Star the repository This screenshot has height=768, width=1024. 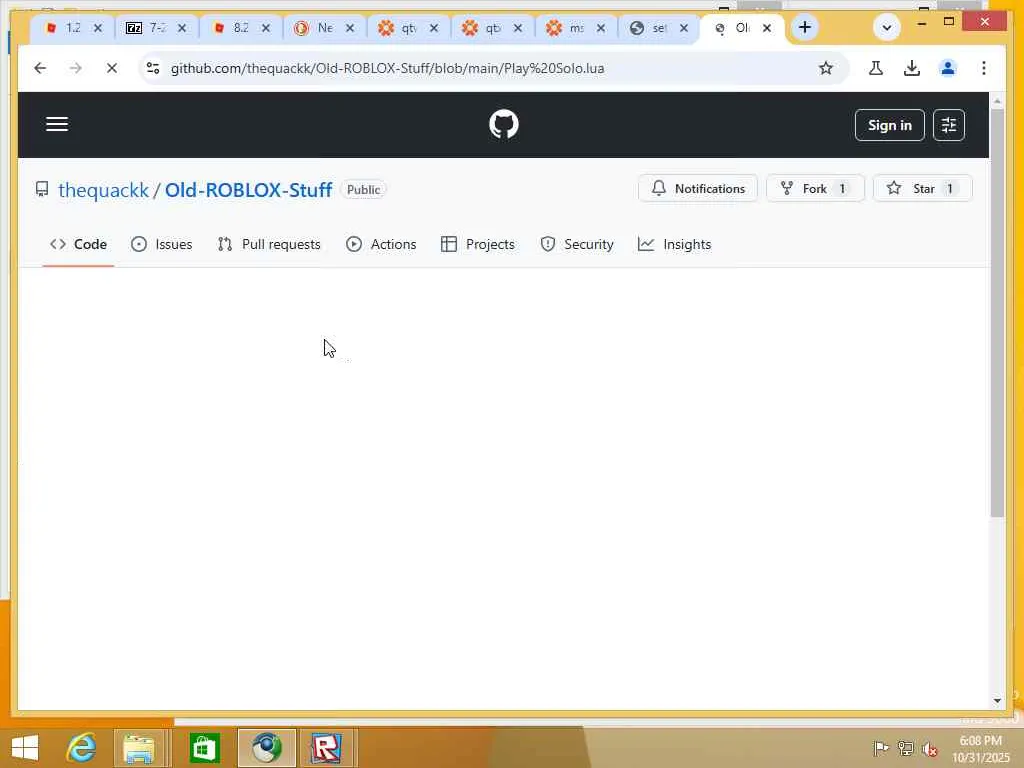[922, 188]
